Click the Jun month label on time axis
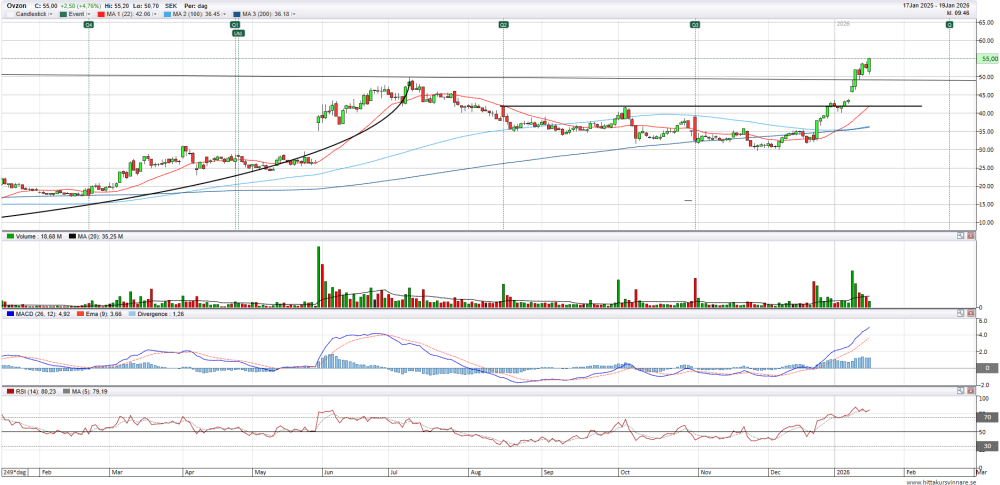Viewport: 1000px width, 485px height. 328,473
